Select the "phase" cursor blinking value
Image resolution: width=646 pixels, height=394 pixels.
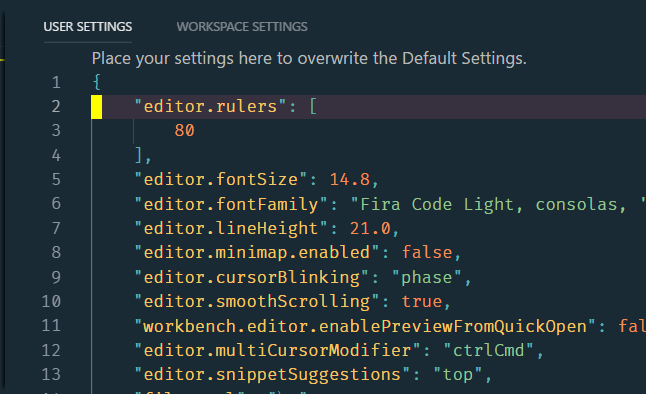coord(426,277)
